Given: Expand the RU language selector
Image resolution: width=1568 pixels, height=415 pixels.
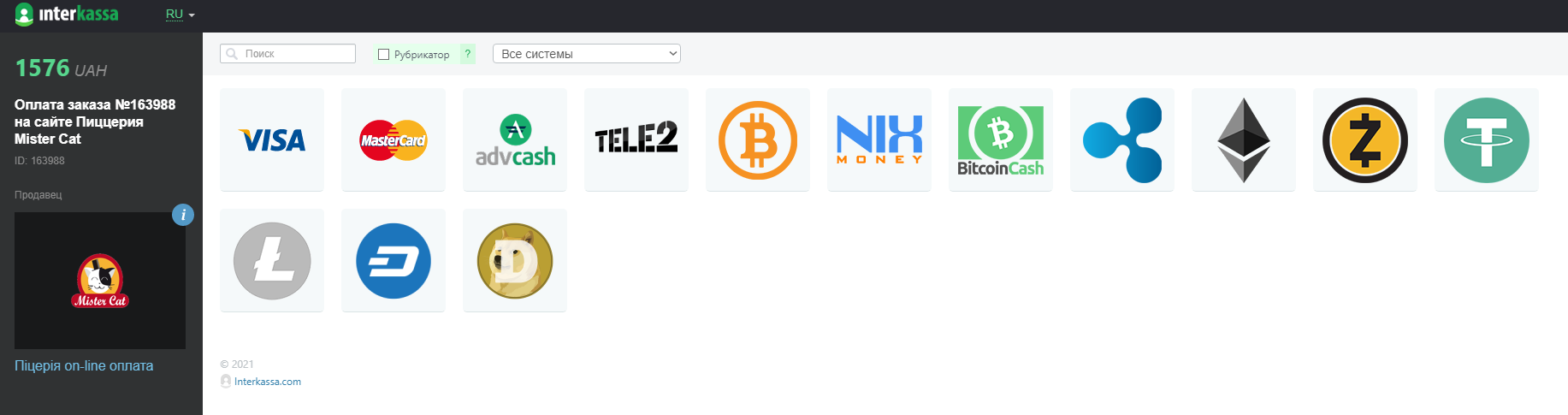Looking at the screenshot, I should (x=180, y=15).
